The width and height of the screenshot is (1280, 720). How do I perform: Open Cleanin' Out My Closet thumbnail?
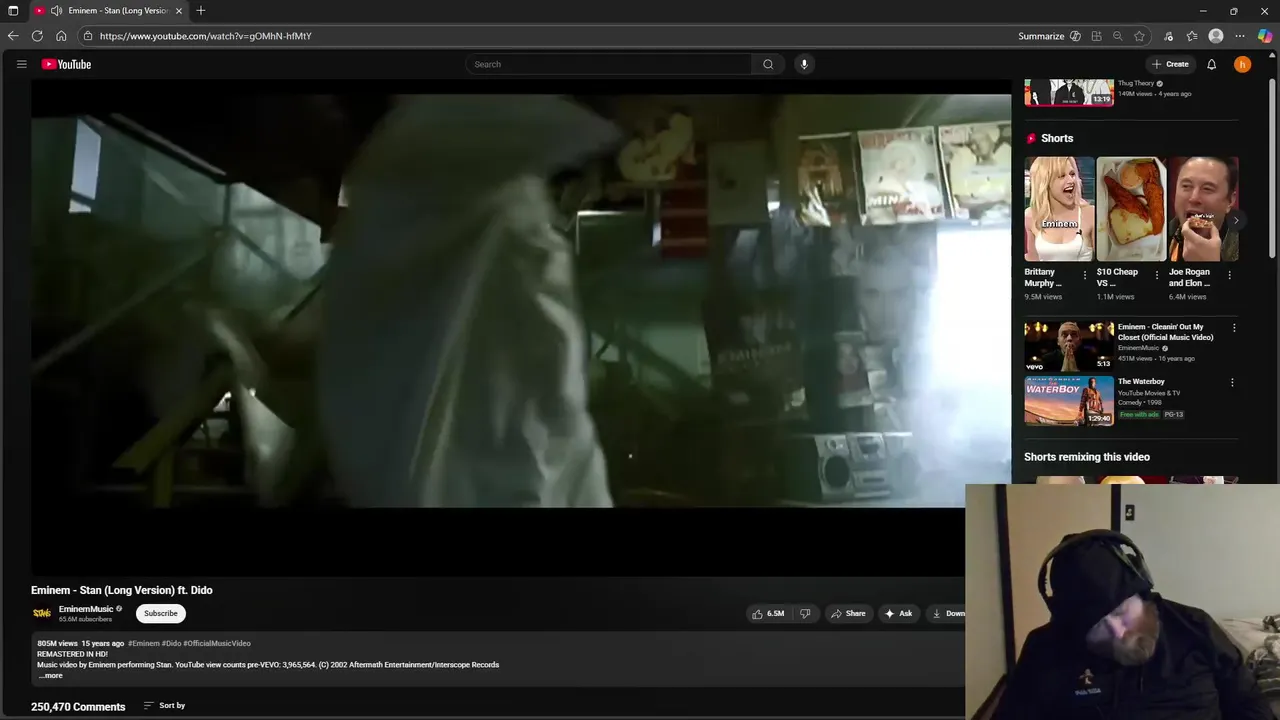coord(1069,345)
